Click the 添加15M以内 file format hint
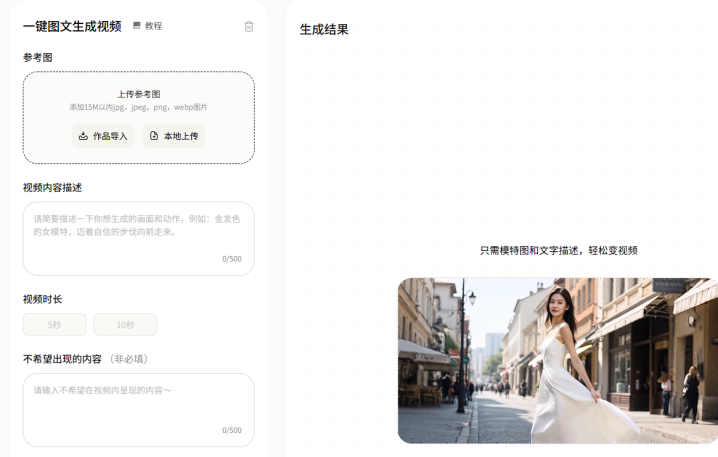Viewport: 718px width, 457px height. (x=138, y=107)
